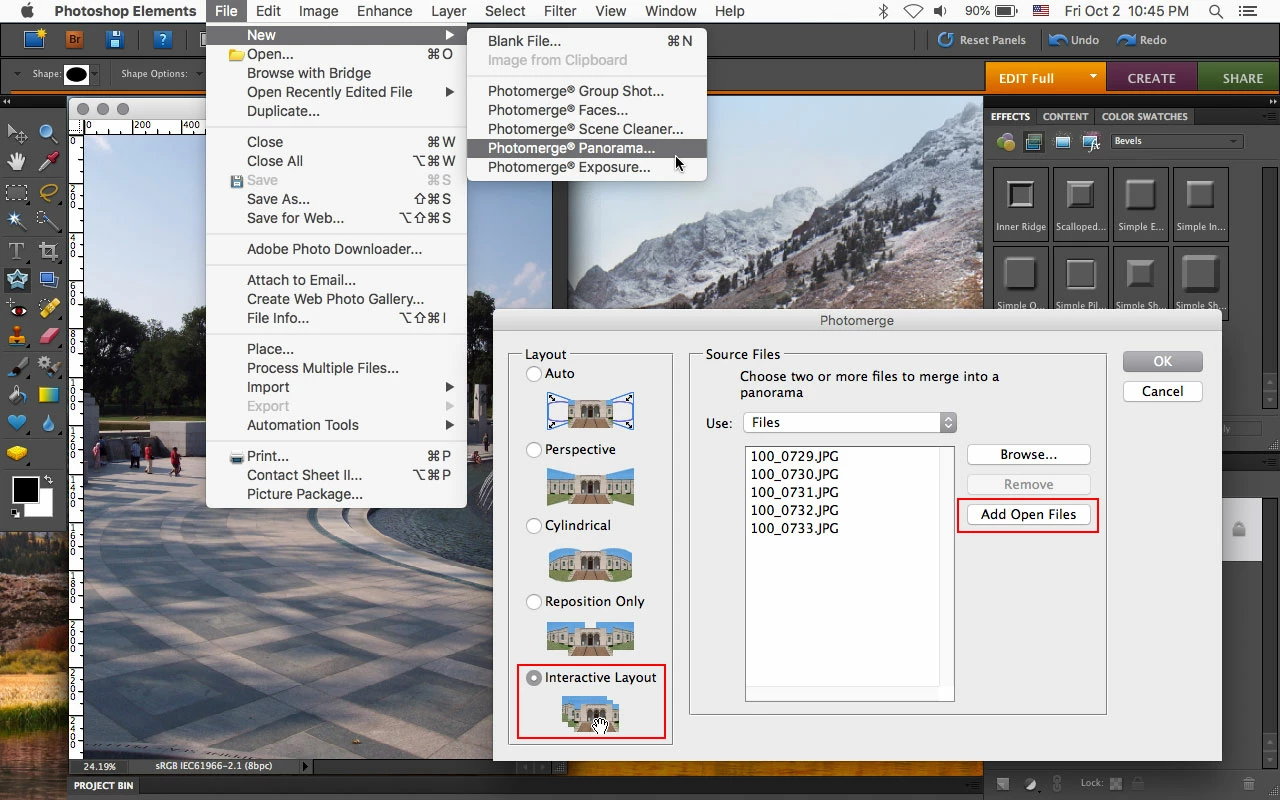Open the EDIT Full mode dropdown arrow

click(1093, 77)
